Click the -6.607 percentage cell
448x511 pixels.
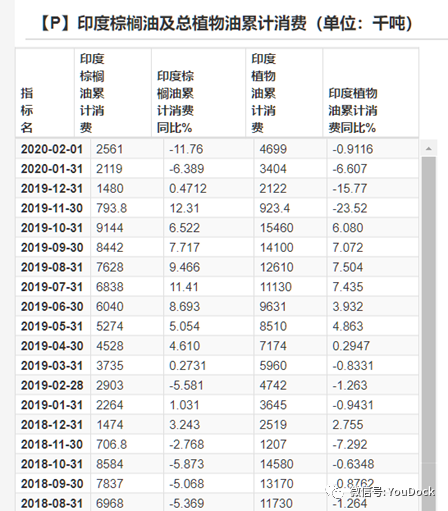(373, 169)
